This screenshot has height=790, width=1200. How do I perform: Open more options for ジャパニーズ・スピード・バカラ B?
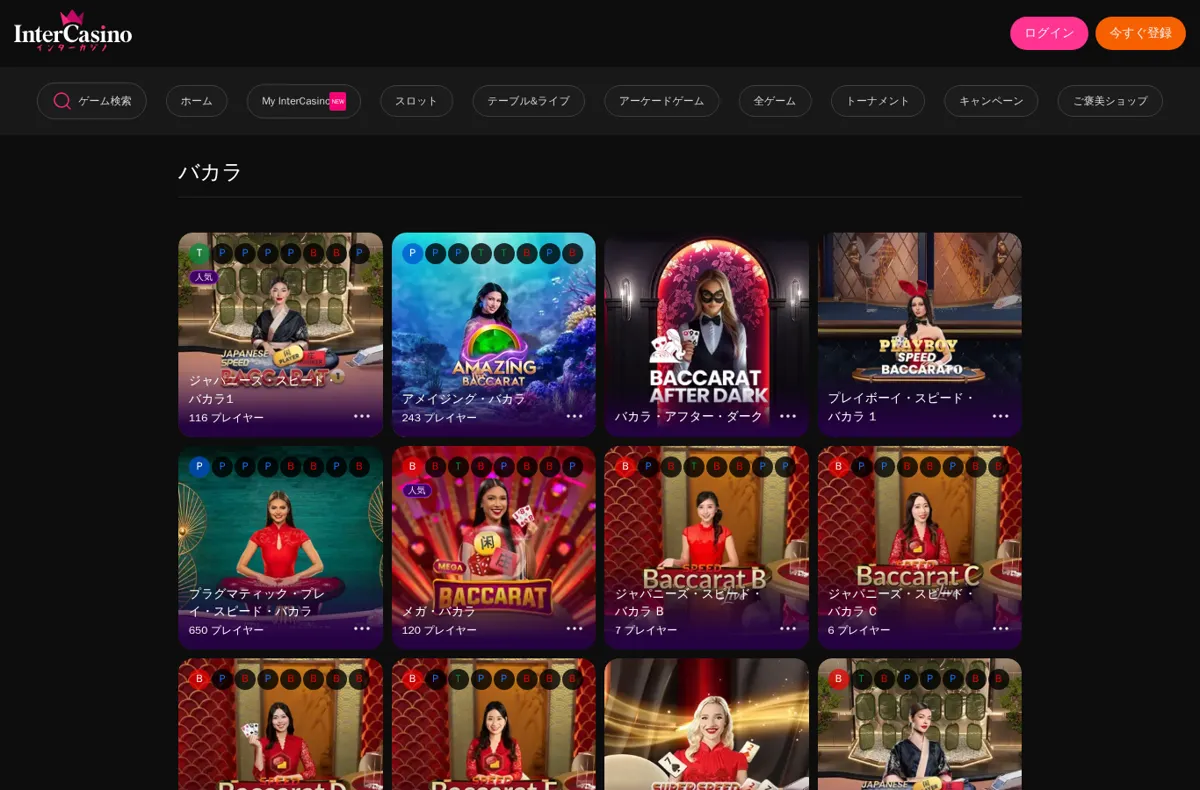coord(788,629)
